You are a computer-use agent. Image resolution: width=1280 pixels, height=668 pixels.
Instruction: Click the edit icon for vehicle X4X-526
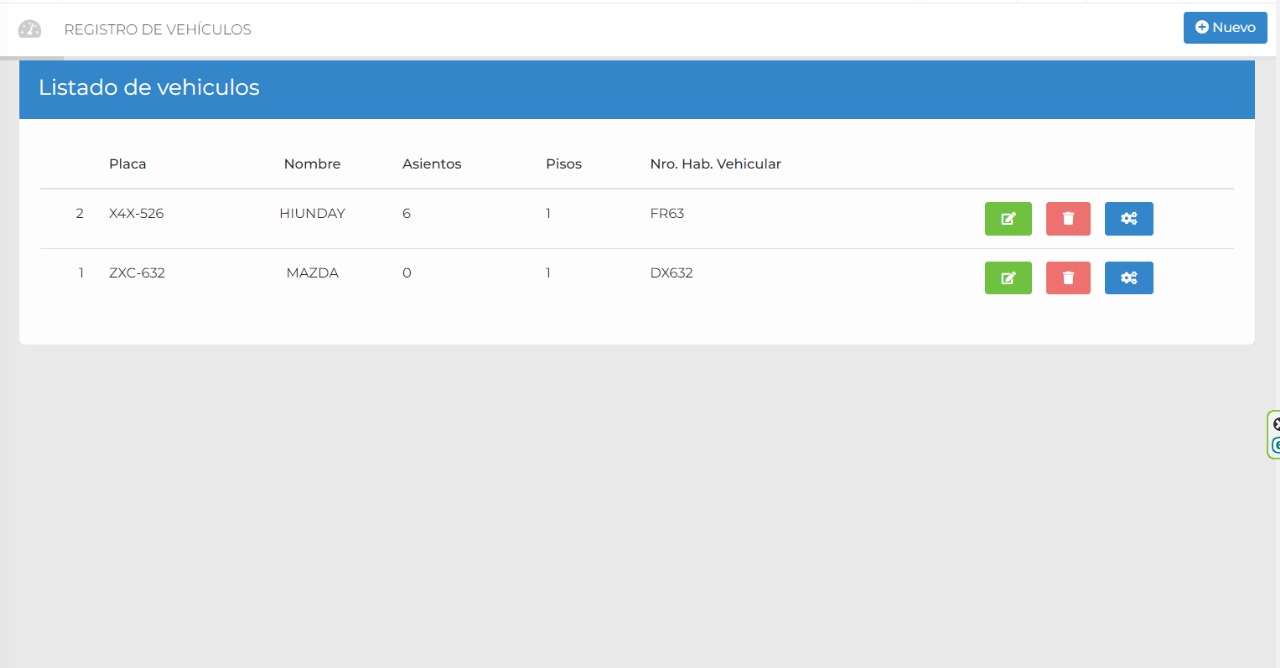pyautogui.click(x=1008, y=219)
